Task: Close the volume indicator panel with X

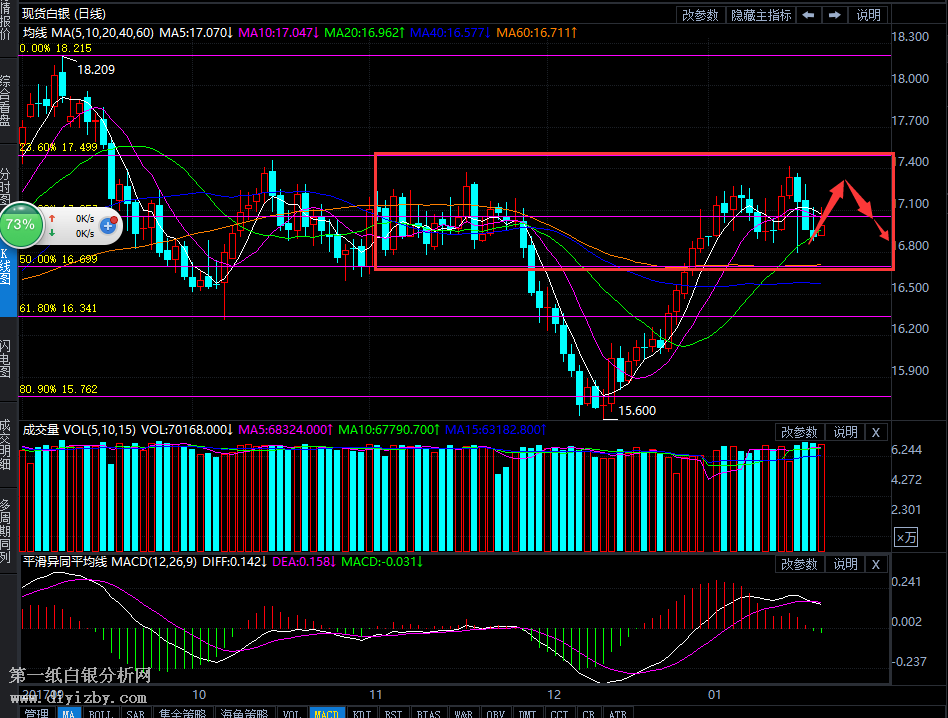Action: coord(875,432)
